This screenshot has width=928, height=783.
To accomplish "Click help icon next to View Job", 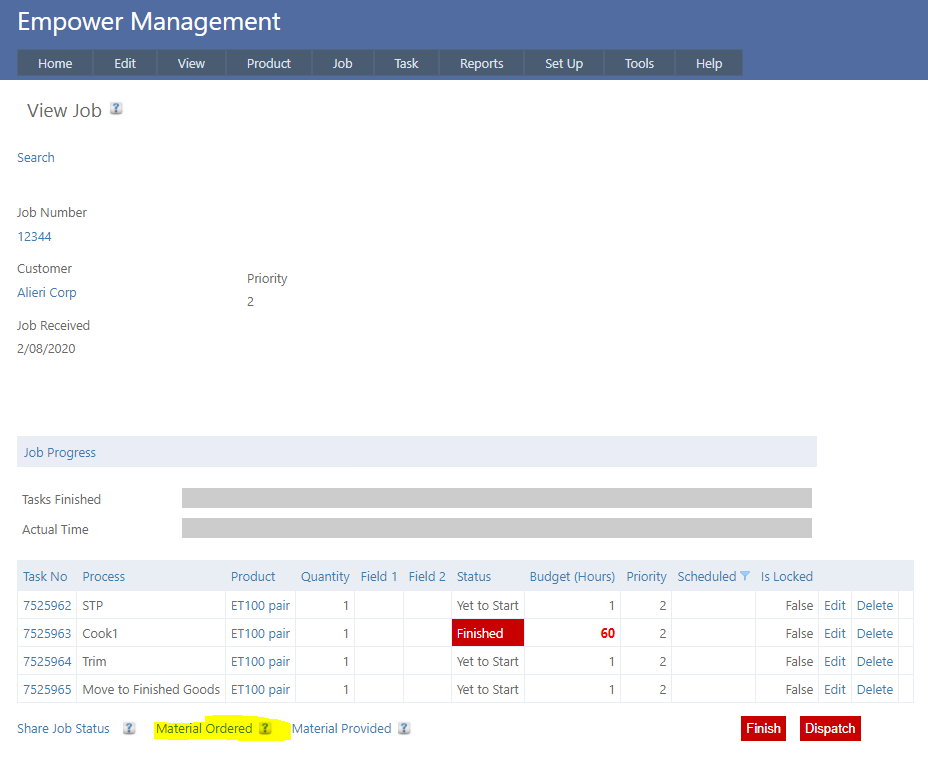I will 116,109.
